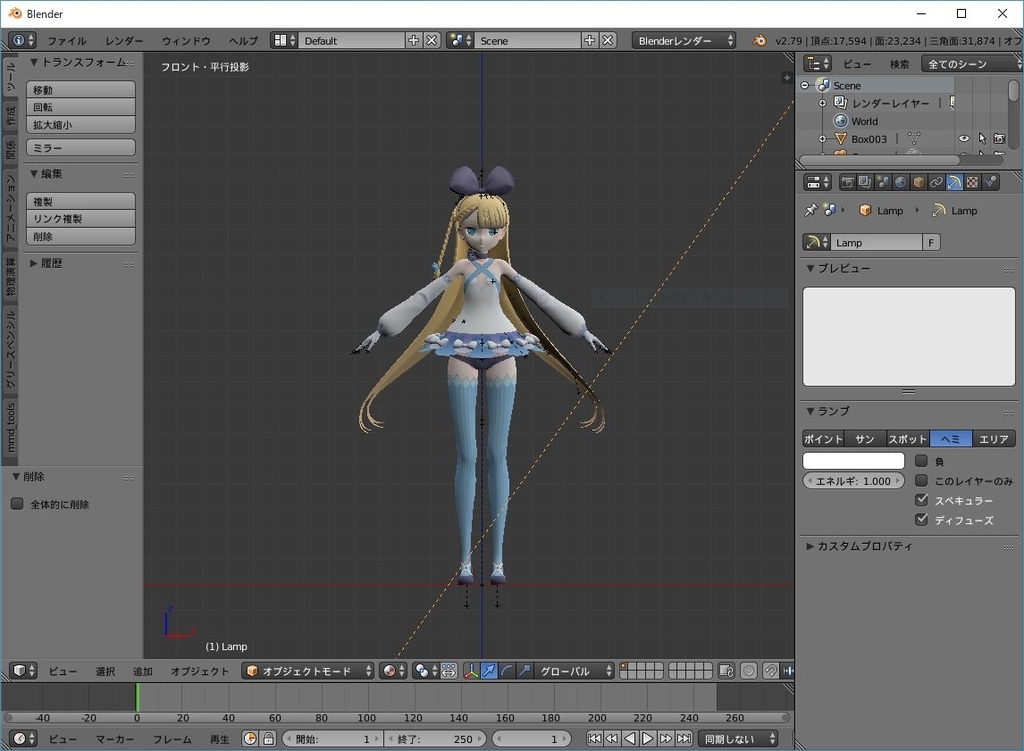Uncheck the ディフューズ checkbox
The width and height of the screenshot is (1024, 751).
[921, 520]
